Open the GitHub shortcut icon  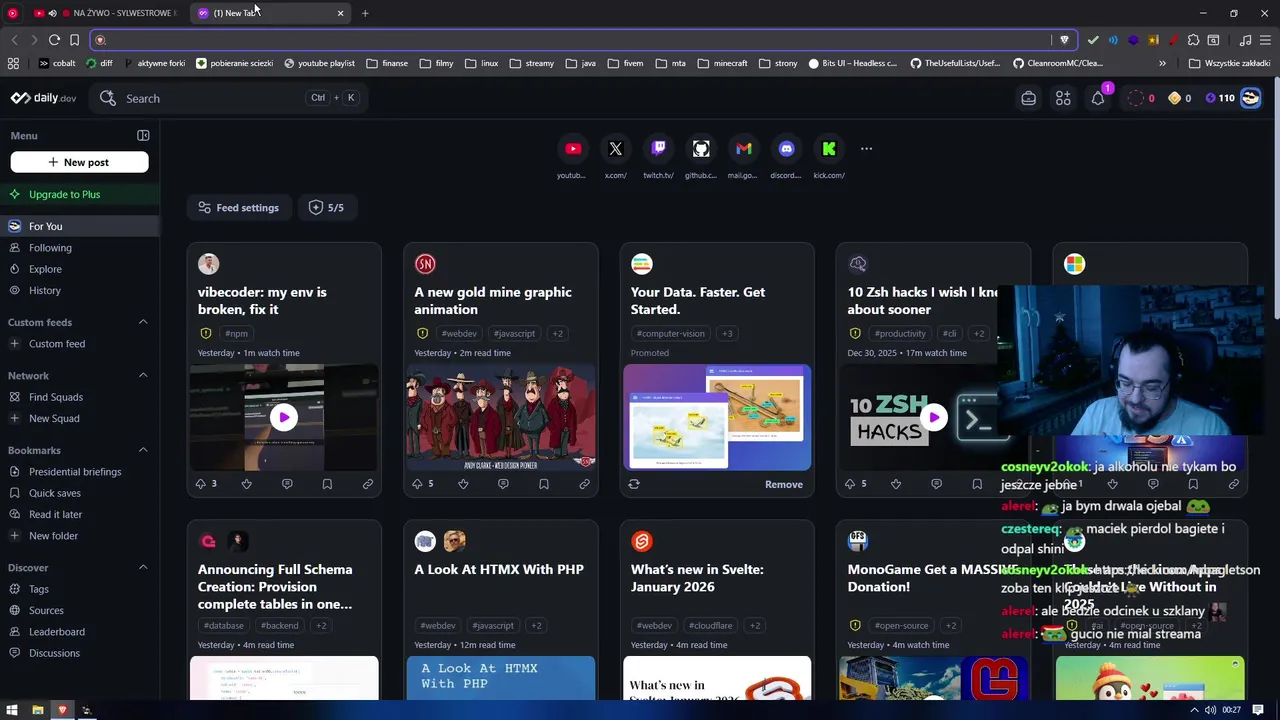(x=701, y=149)
